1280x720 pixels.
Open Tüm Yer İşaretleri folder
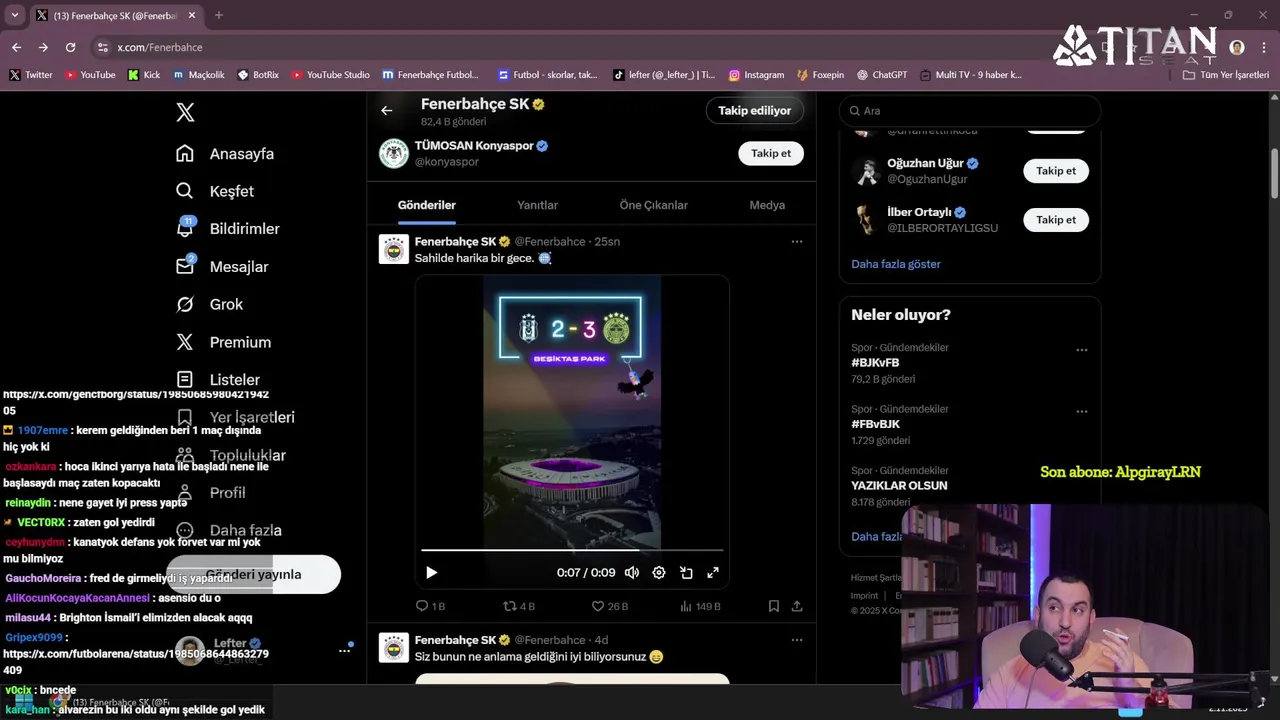[x=1226, y=75]
